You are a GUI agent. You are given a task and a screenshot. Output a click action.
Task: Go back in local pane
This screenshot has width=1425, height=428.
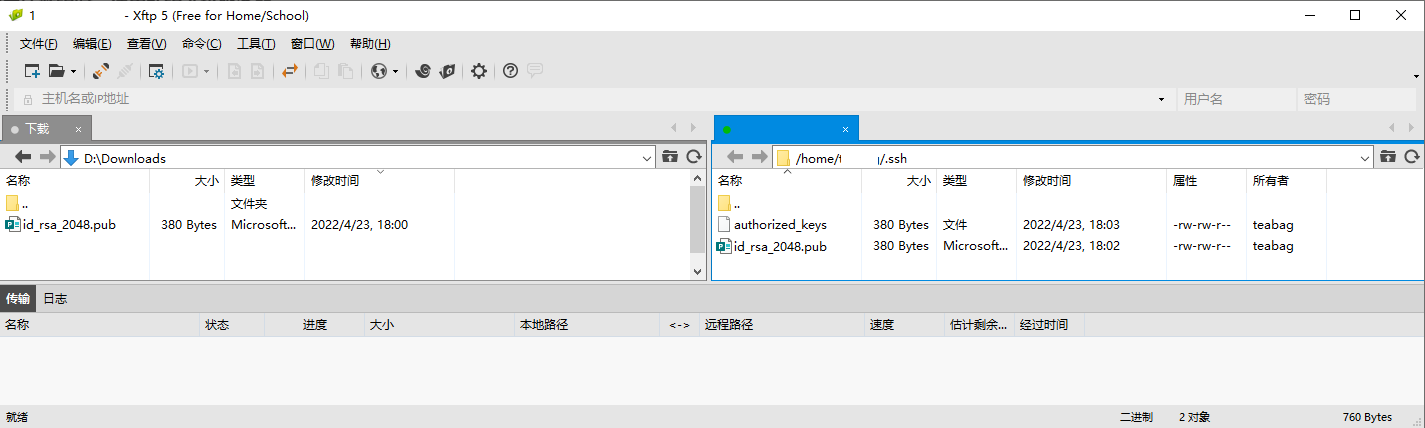pyautogui.click(x=23, y=157)
